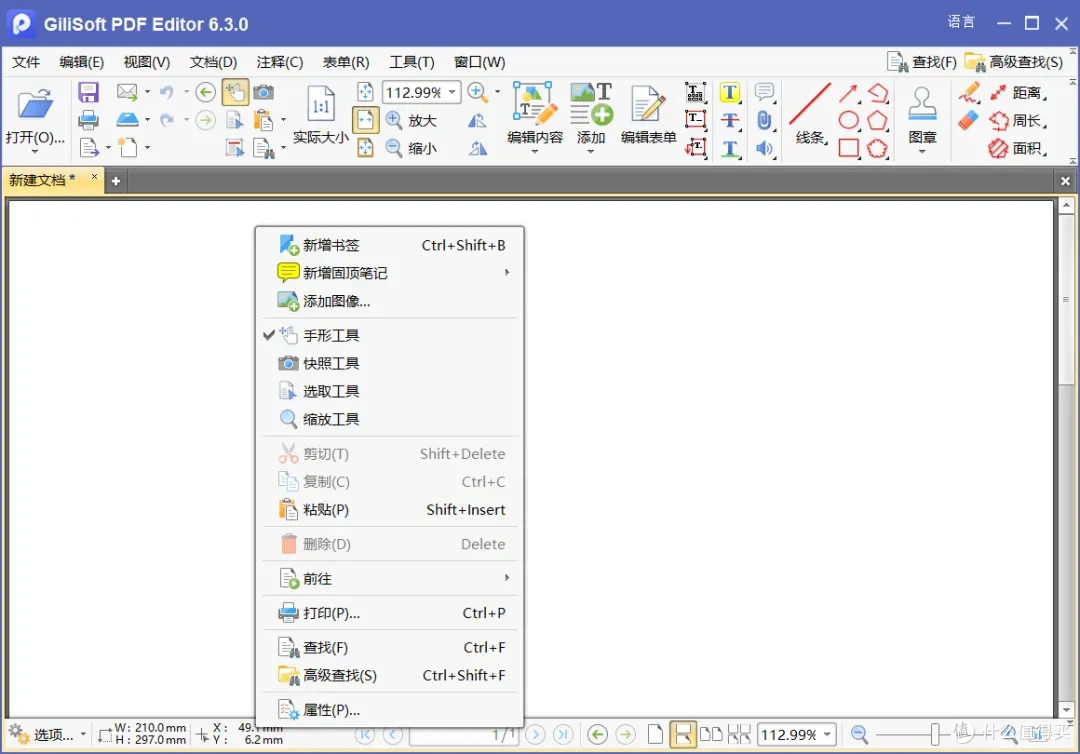Activate the eraser annotation tool
Image resolution: width=1080 pixels, height=754 pixels.
(966, 120)
